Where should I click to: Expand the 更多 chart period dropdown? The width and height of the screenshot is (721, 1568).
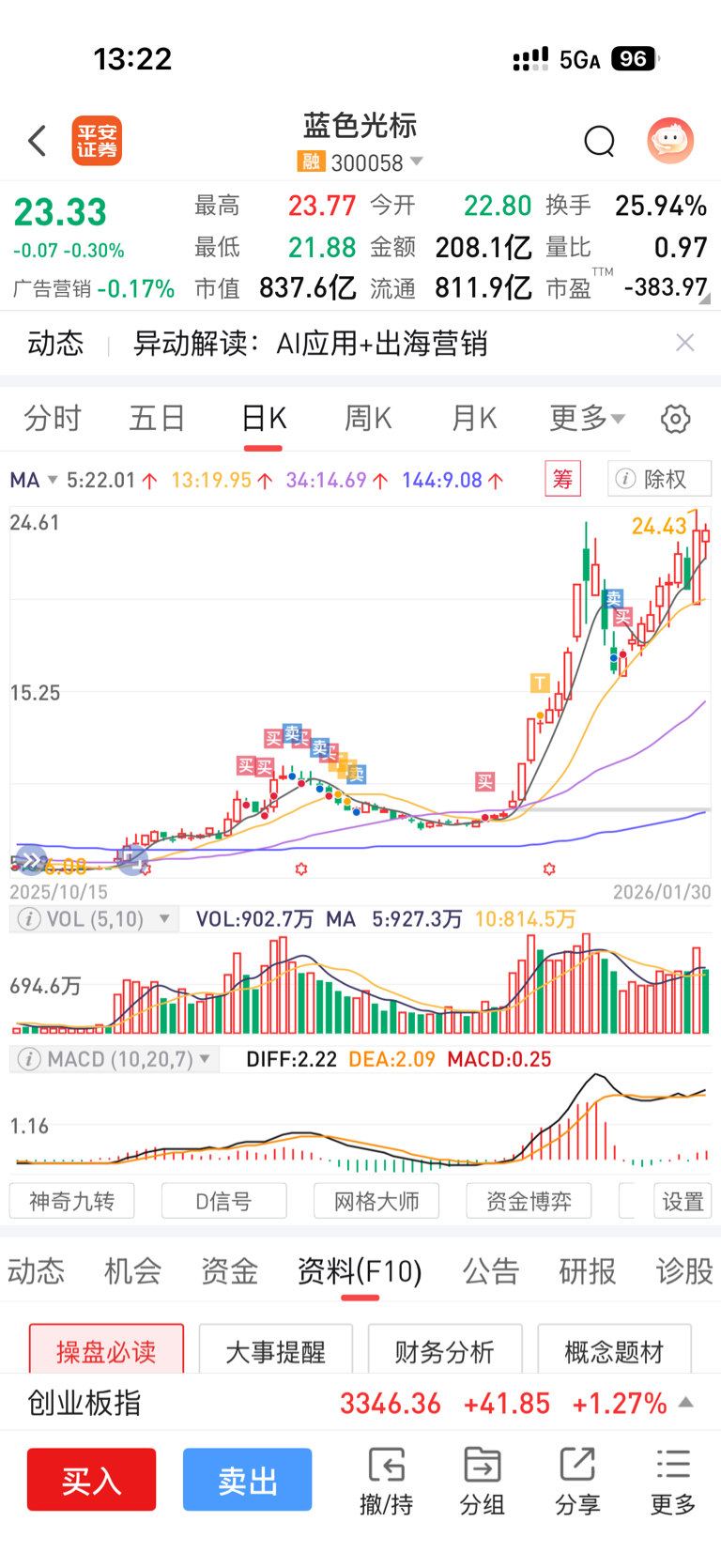(x=587, y=418)
